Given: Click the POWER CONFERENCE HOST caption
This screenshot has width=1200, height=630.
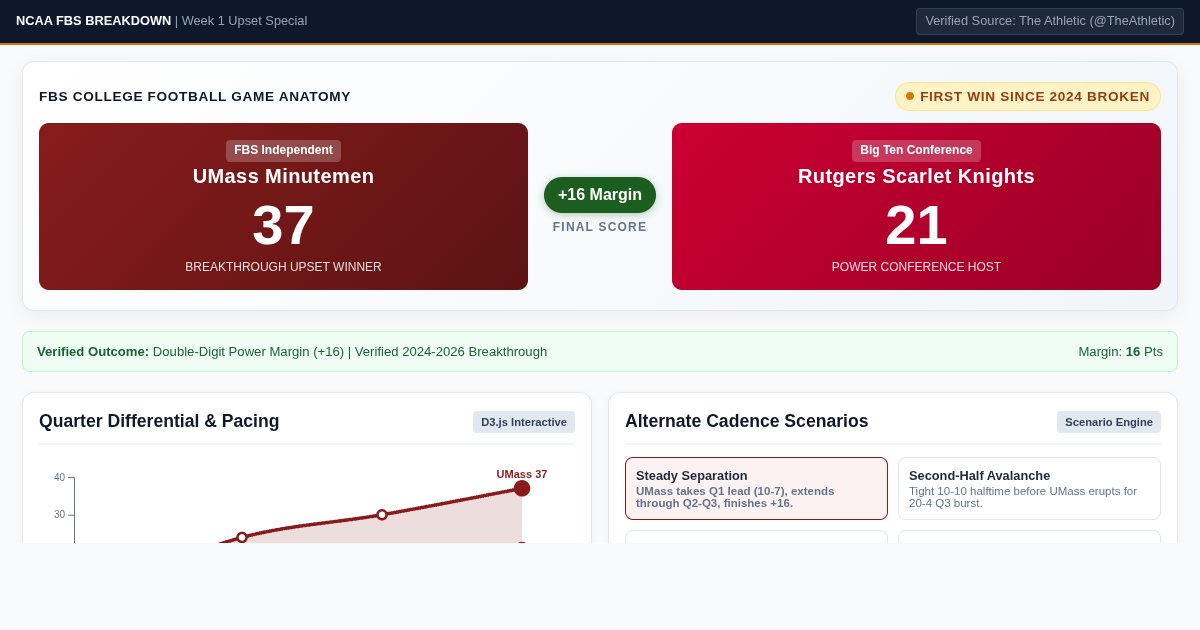Looking at the screenshot, I should [x=916, y=267].
